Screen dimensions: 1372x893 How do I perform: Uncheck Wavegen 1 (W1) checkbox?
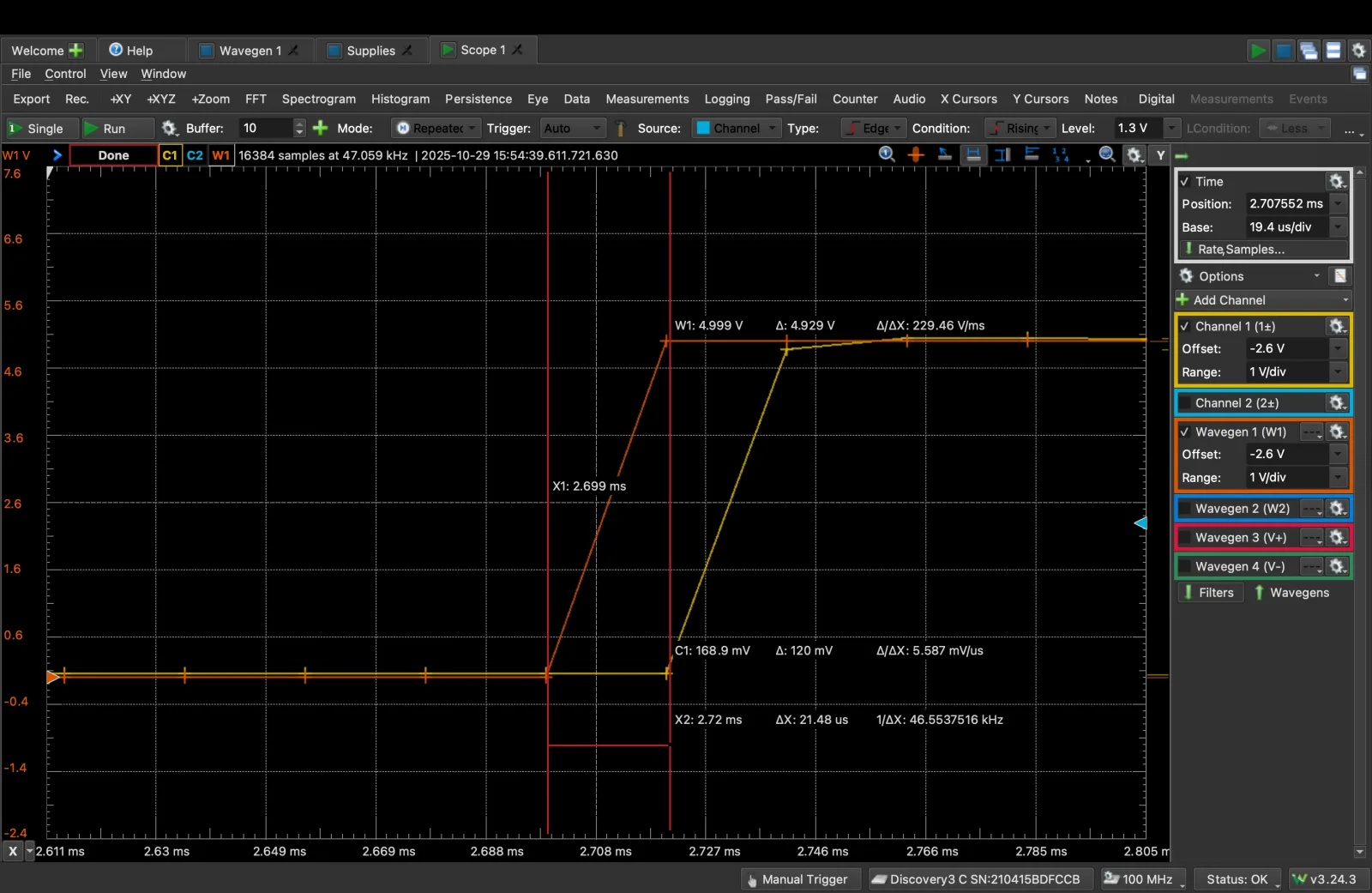tap(1185, 431)
